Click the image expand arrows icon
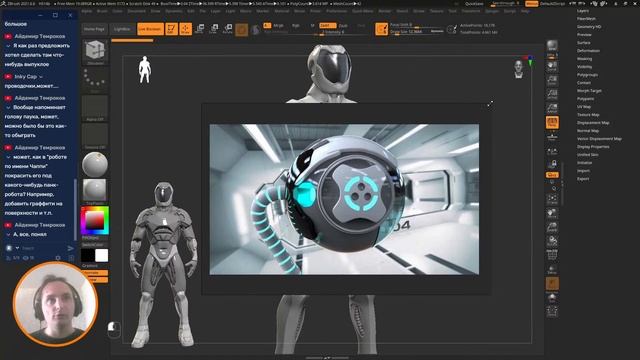The image size is (640, 360). (x=490, y=104)
